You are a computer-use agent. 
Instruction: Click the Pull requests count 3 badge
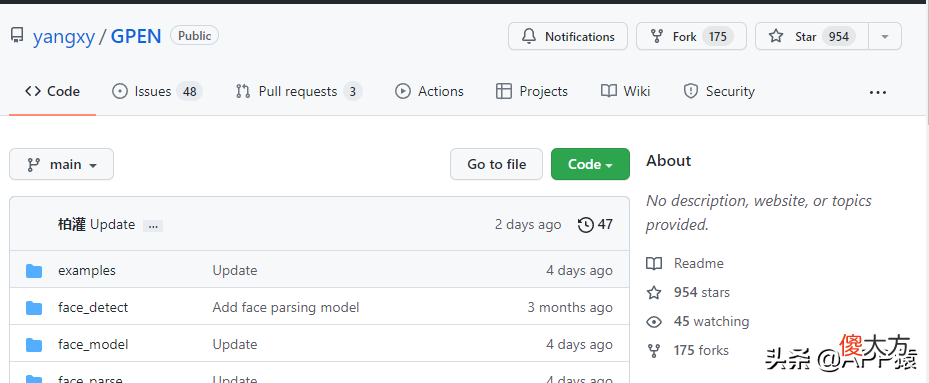point(353,91)
